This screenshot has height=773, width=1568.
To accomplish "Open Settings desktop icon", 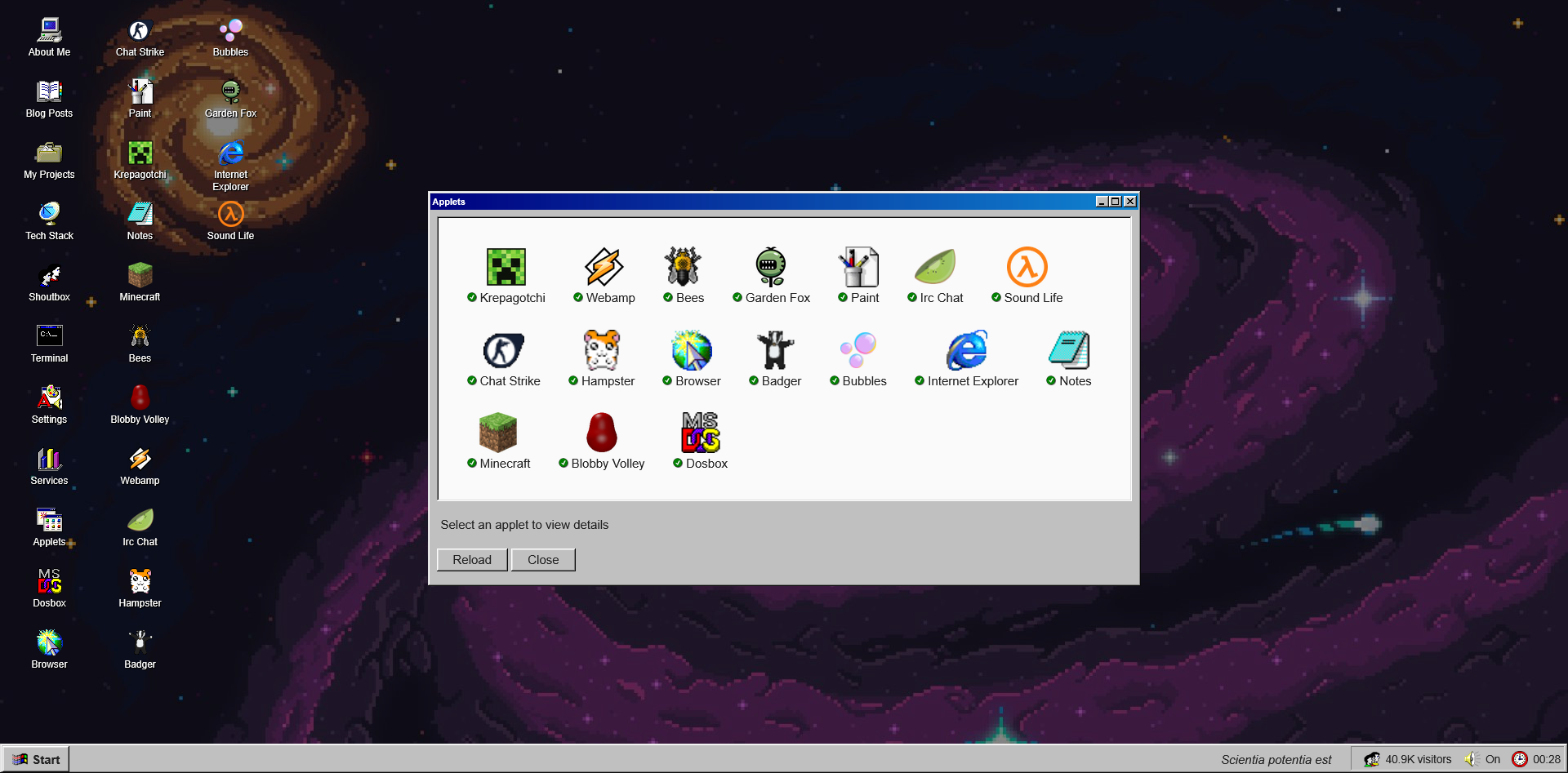I will (x=49, y=405).
